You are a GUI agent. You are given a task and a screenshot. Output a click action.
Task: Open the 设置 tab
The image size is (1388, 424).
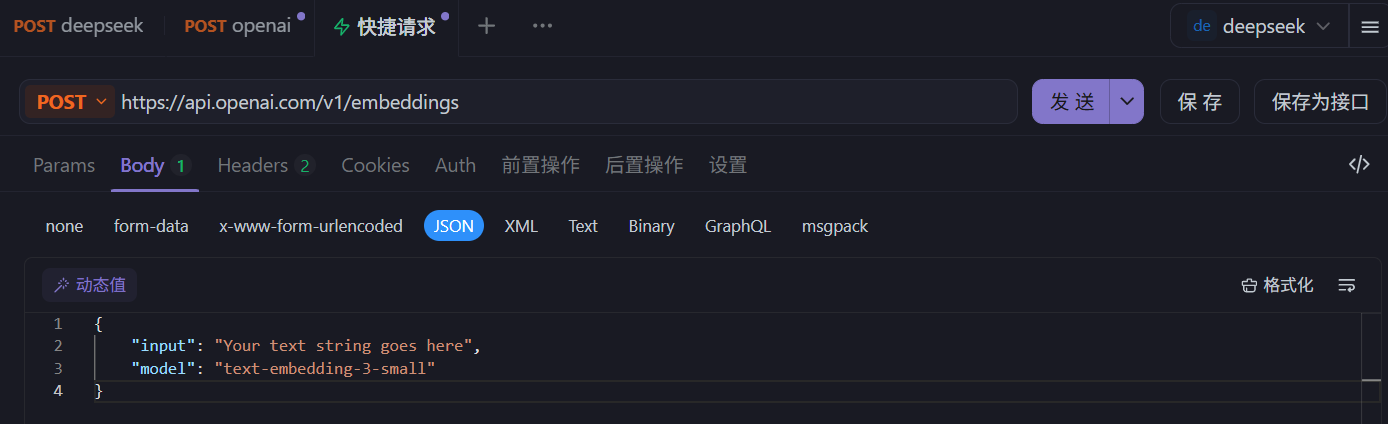coord(728,165)
